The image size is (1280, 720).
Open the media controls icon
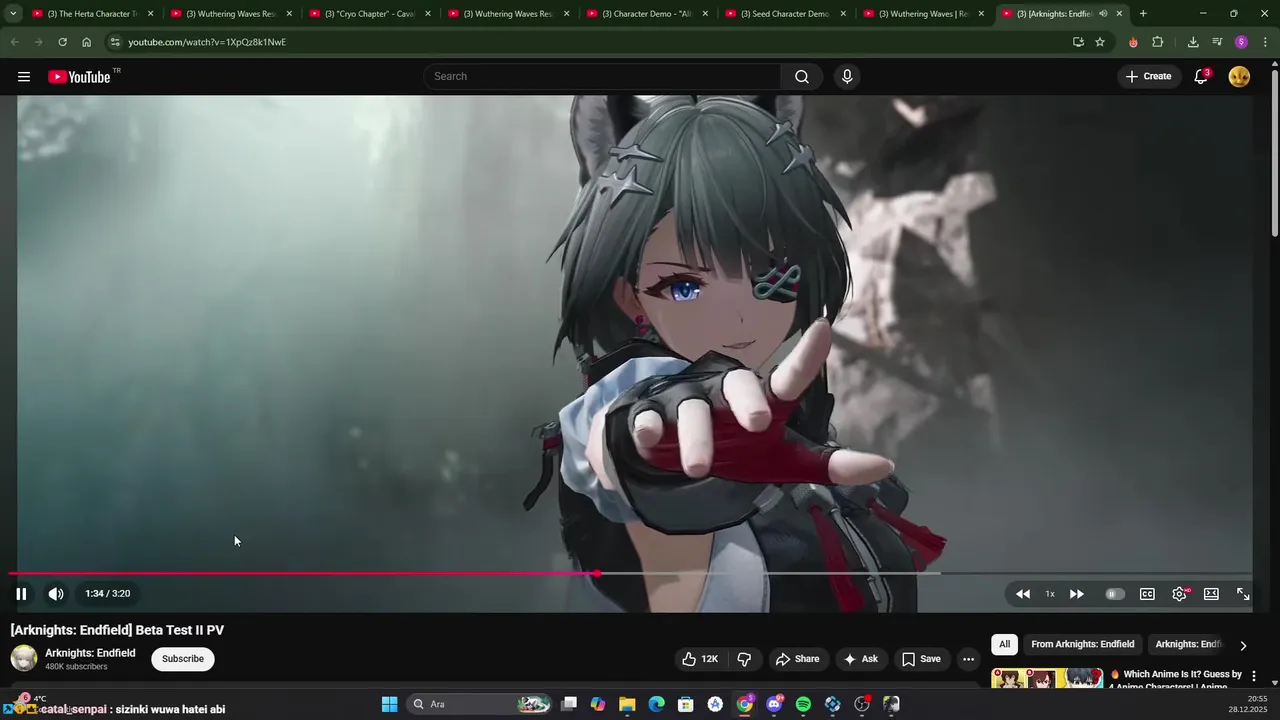1217,42
